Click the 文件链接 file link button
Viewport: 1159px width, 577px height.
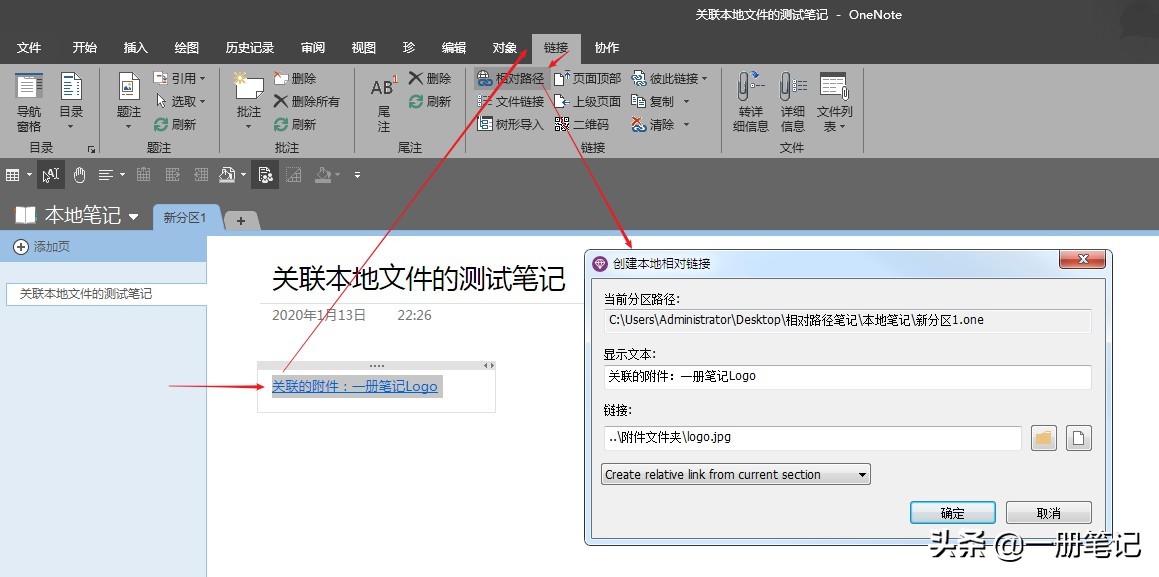pos(510,101)
